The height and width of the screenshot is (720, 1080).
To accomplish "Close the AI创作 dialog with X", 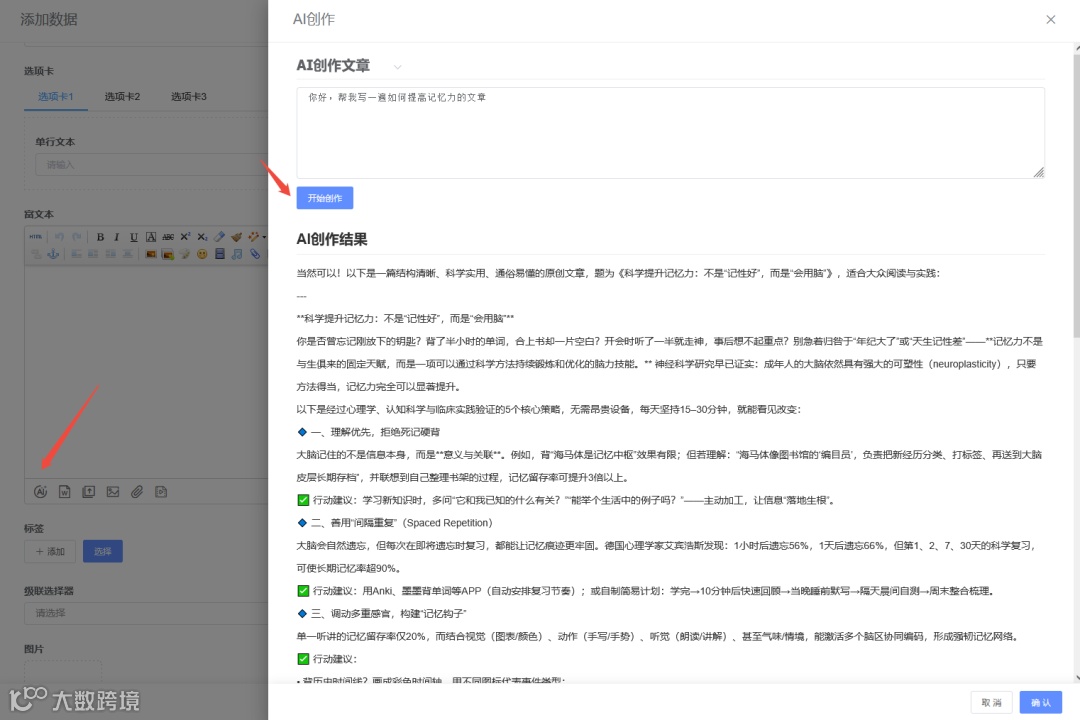I will coord(1050,19).
